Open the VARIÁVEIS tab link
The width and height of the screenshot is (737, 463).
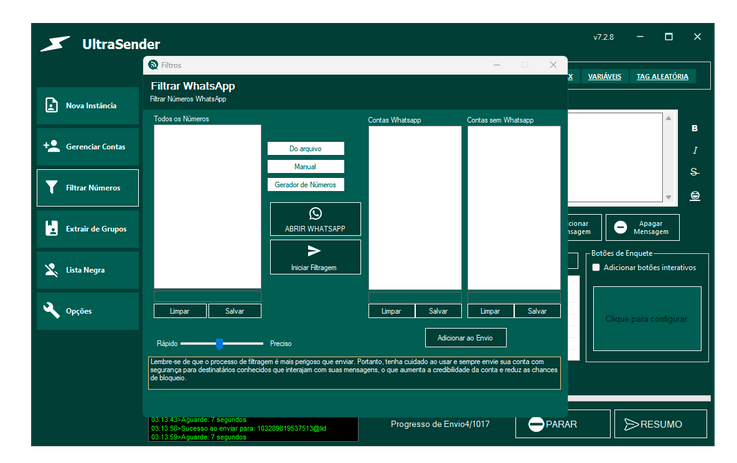click(x=604, y=77)
